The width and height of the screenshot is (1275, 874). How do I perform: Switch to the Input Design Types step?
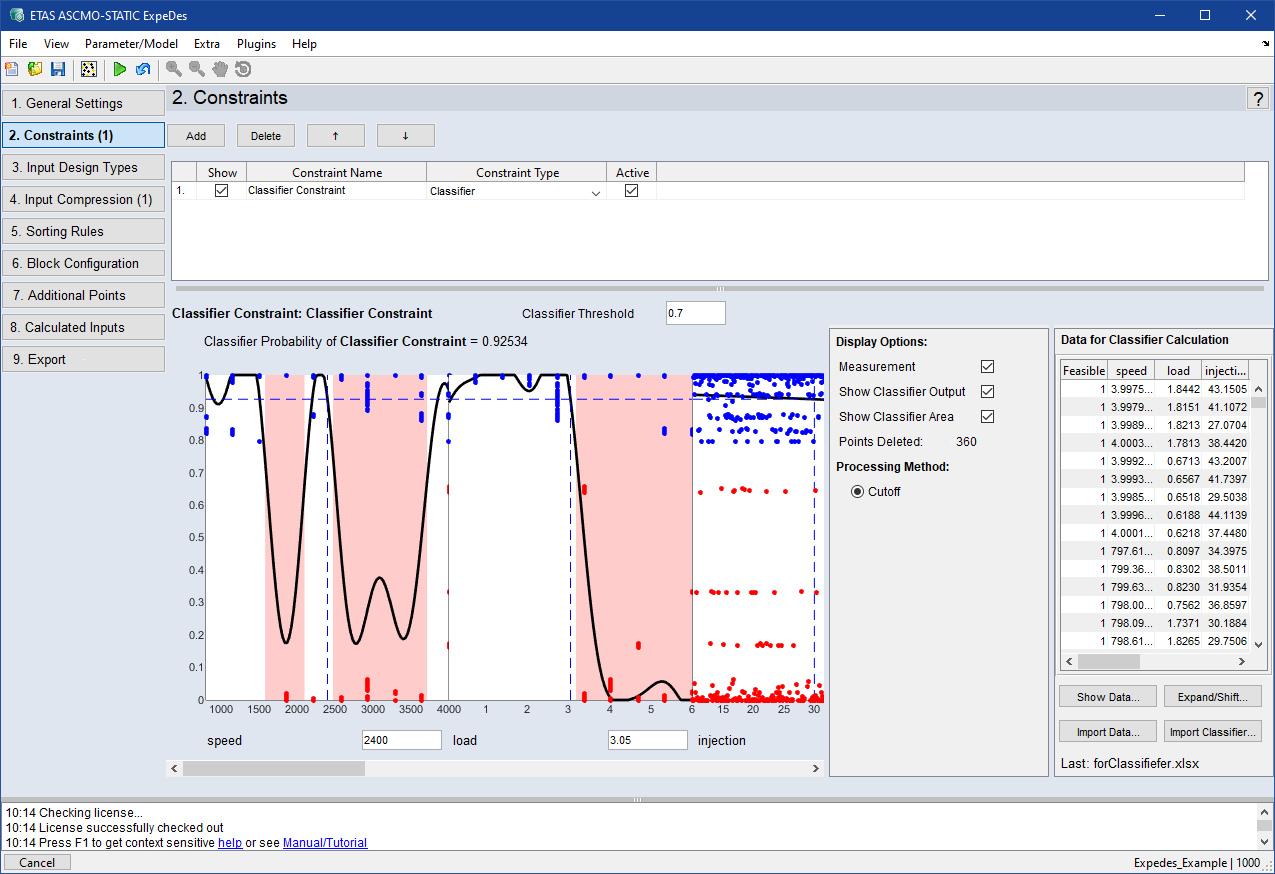[83, 167]
